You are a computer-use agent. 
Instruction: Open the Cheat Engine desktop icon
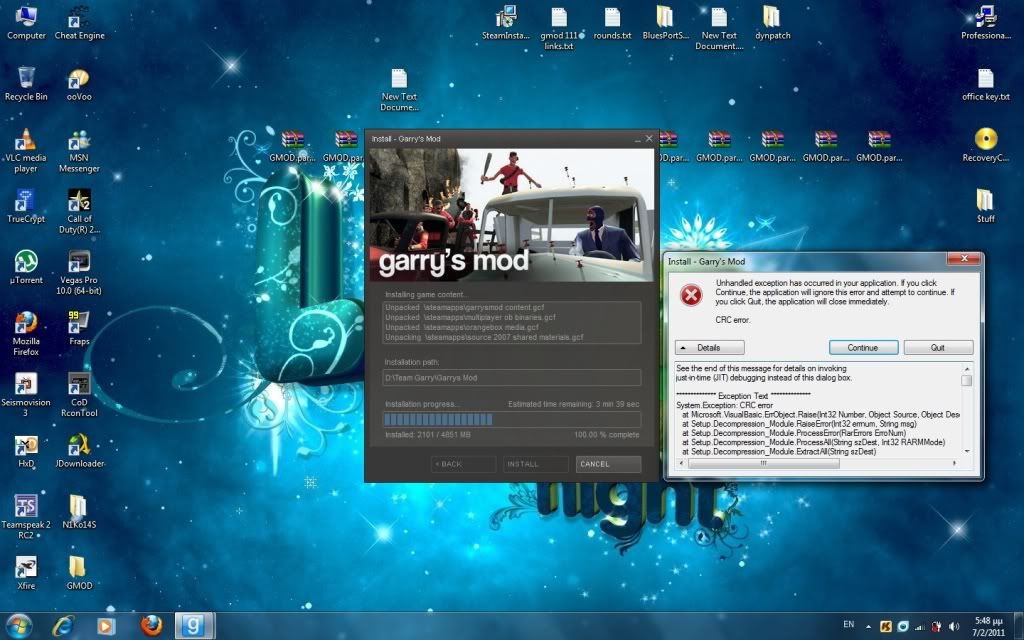coord(79,18)
